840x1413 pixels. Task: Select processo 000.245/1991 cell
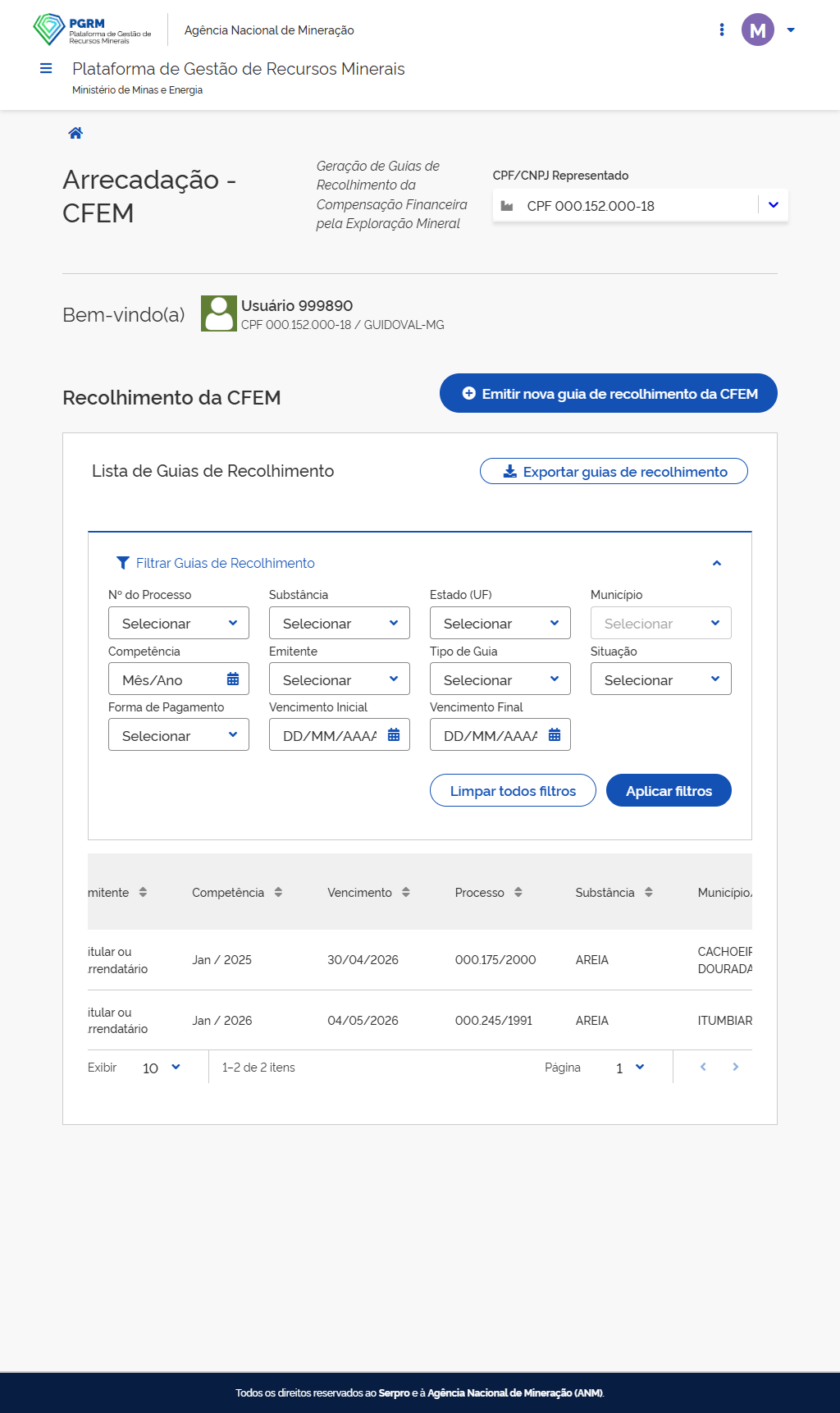[494, 1021]
